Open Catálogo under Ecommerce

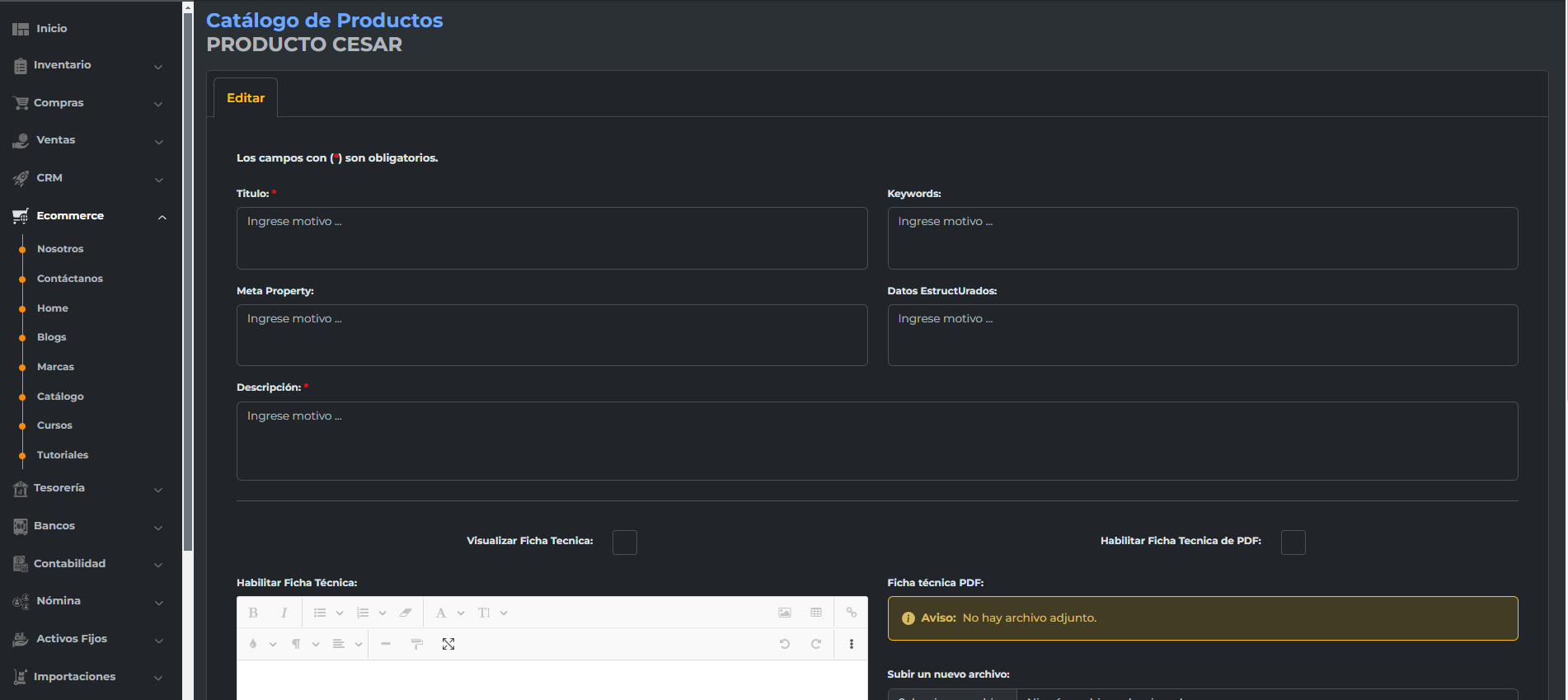pyautogui.click(x=60, y=397)
